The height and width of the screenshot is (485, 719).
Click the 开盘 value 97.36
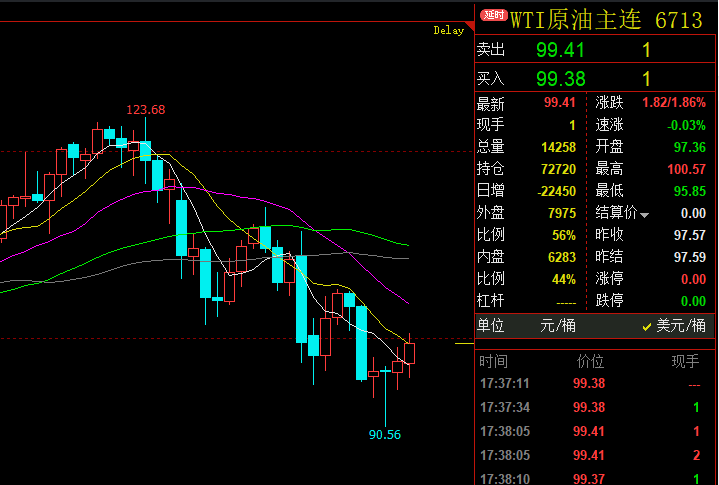tap(690, 147)
